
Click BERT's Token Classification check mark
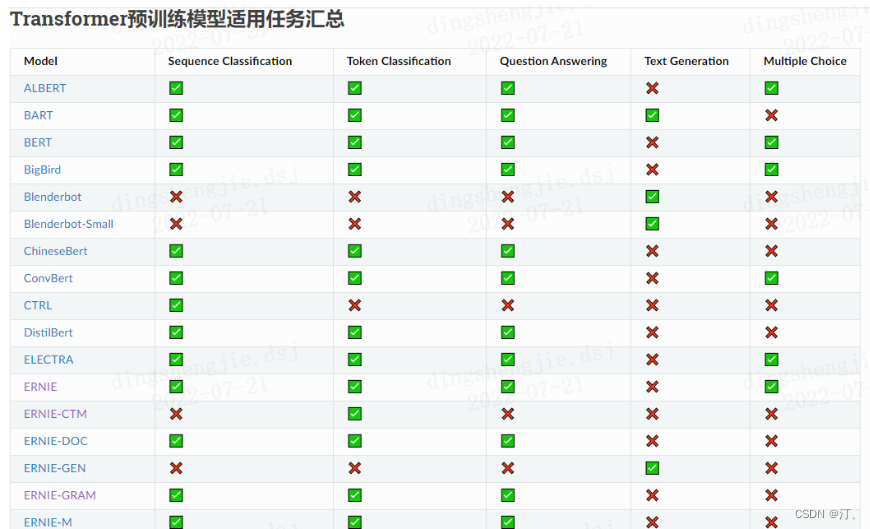pos(355,143)
